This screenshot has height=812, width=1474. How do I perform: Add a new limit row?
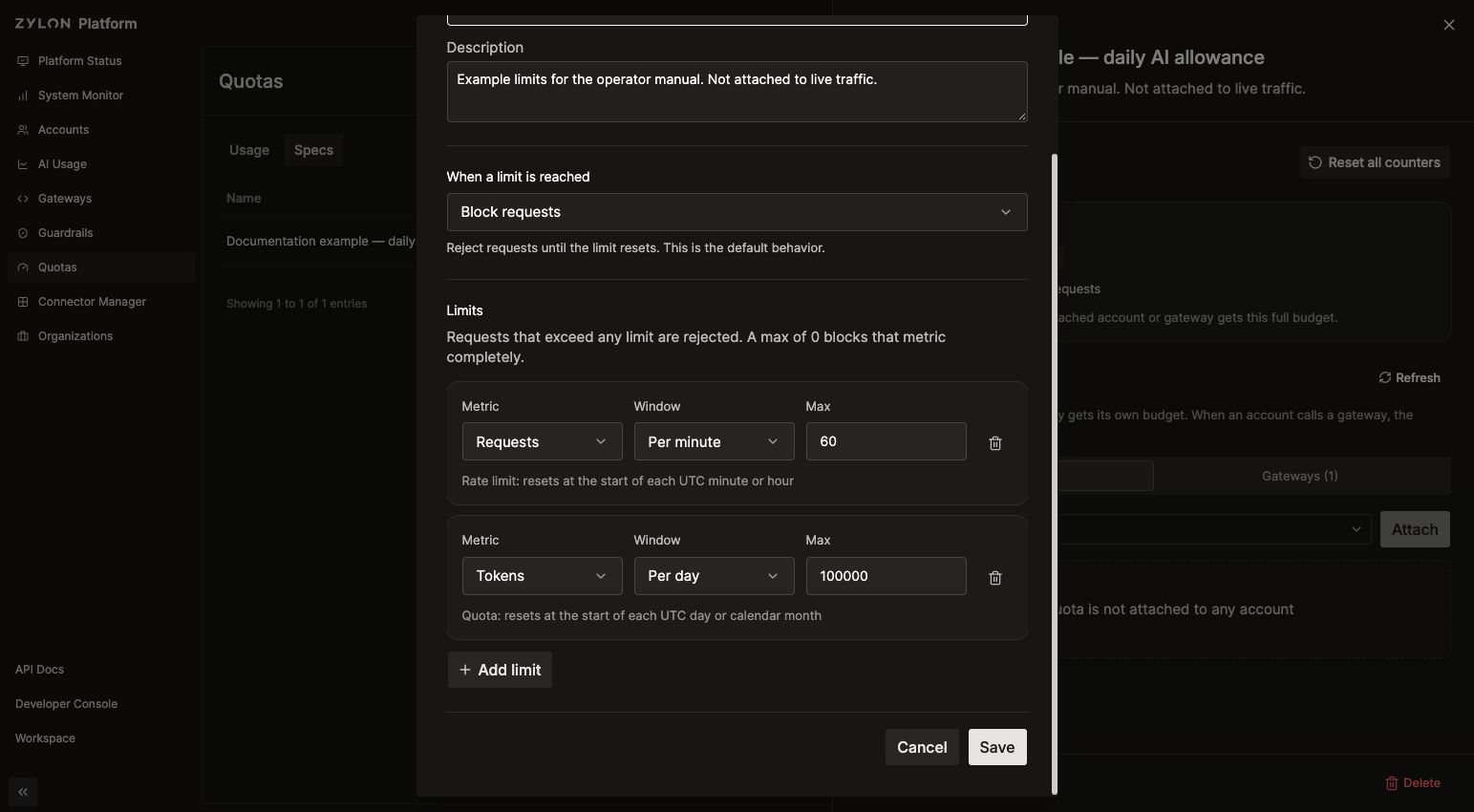coord(500,670)
